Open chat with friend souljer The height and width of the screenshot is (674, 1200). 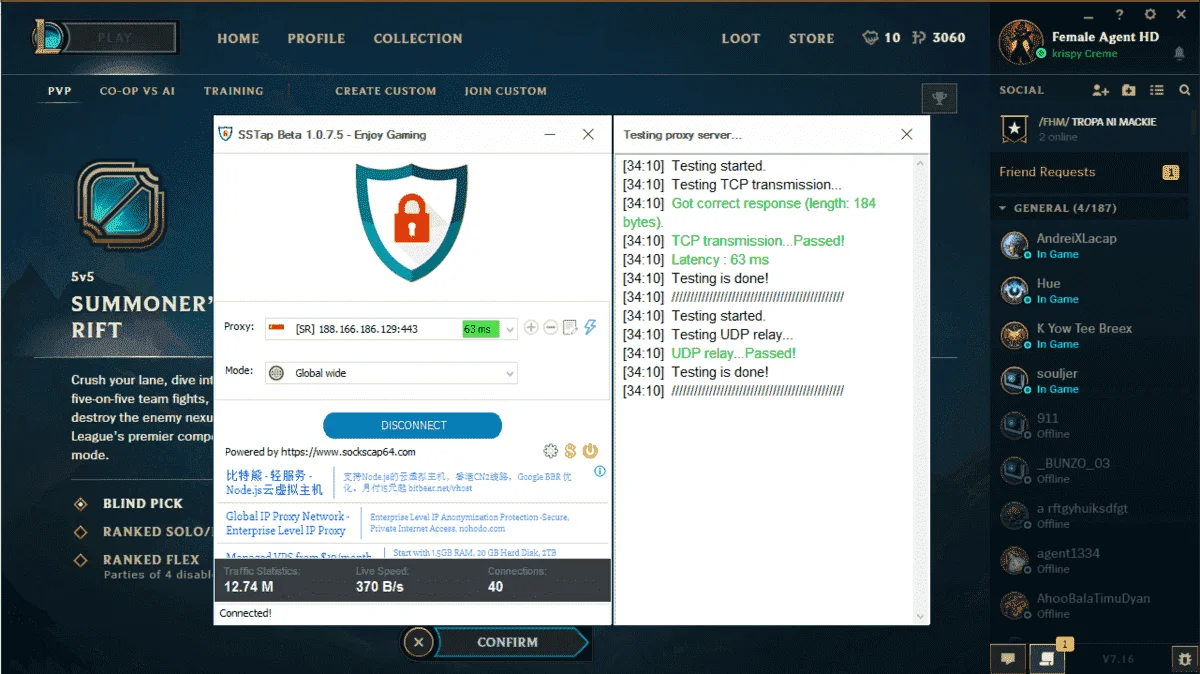point(1090,380)
